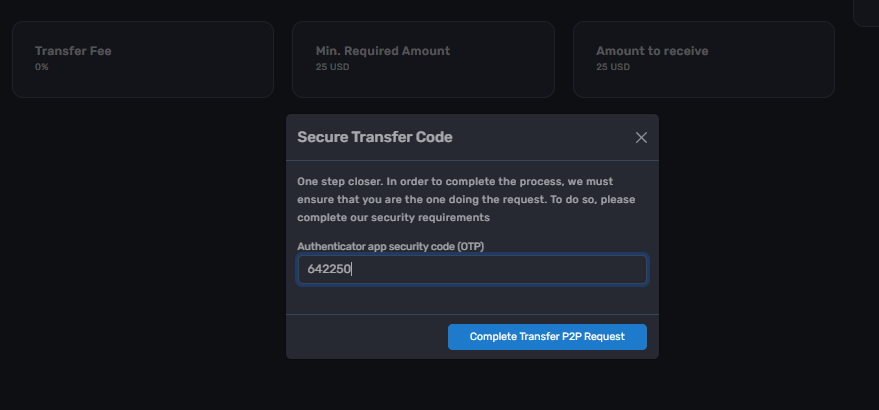Click the 642250 code typed in the field
The width and height of the screenshot is (879, 410).
coord(329,270)
